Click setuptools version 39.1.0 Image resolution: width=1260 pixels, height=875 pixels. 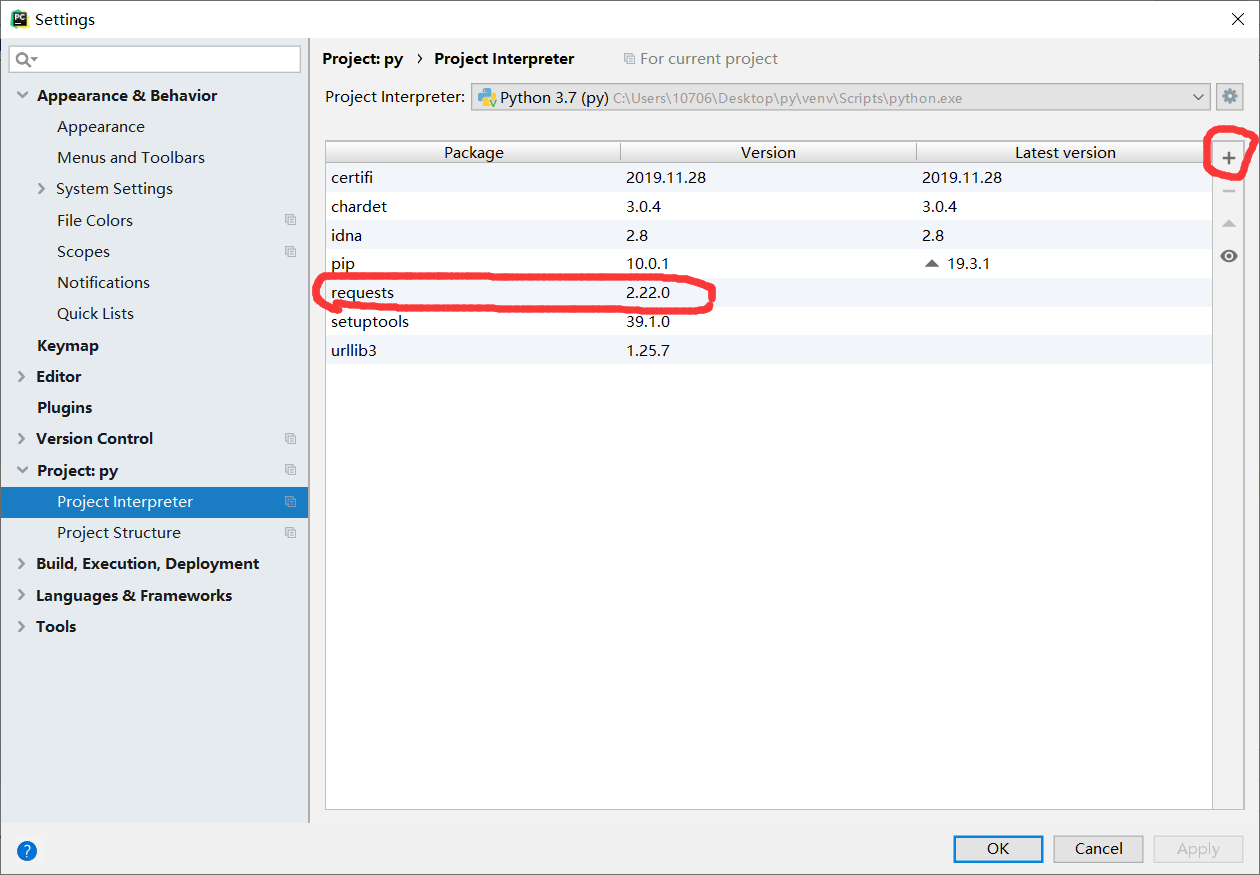[x=647, y=322]
